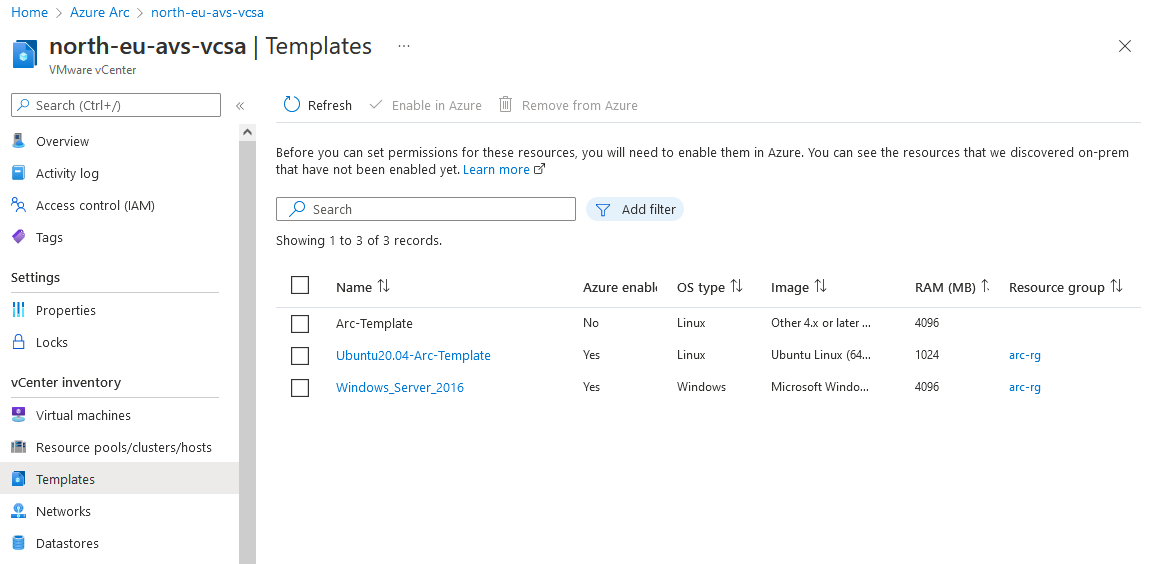Go to north-eu-avs-vcsa breadcrumb

coord(207,13)
